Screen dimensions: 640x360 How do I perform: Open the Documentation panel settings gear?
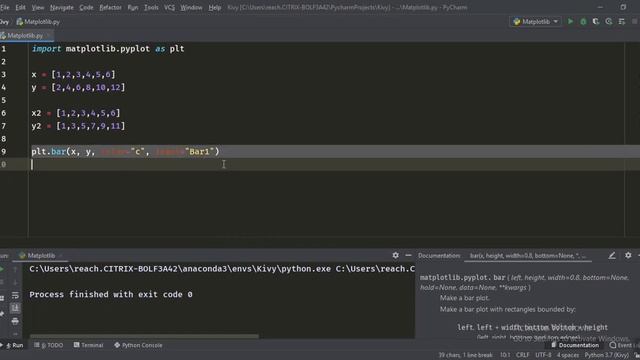(628, 256)
